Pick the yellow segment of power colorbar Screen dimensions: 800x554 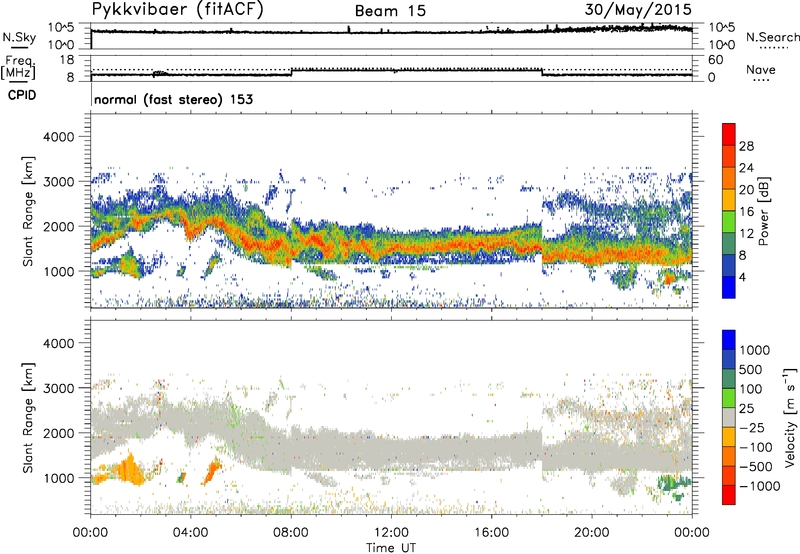pos(729,200)
